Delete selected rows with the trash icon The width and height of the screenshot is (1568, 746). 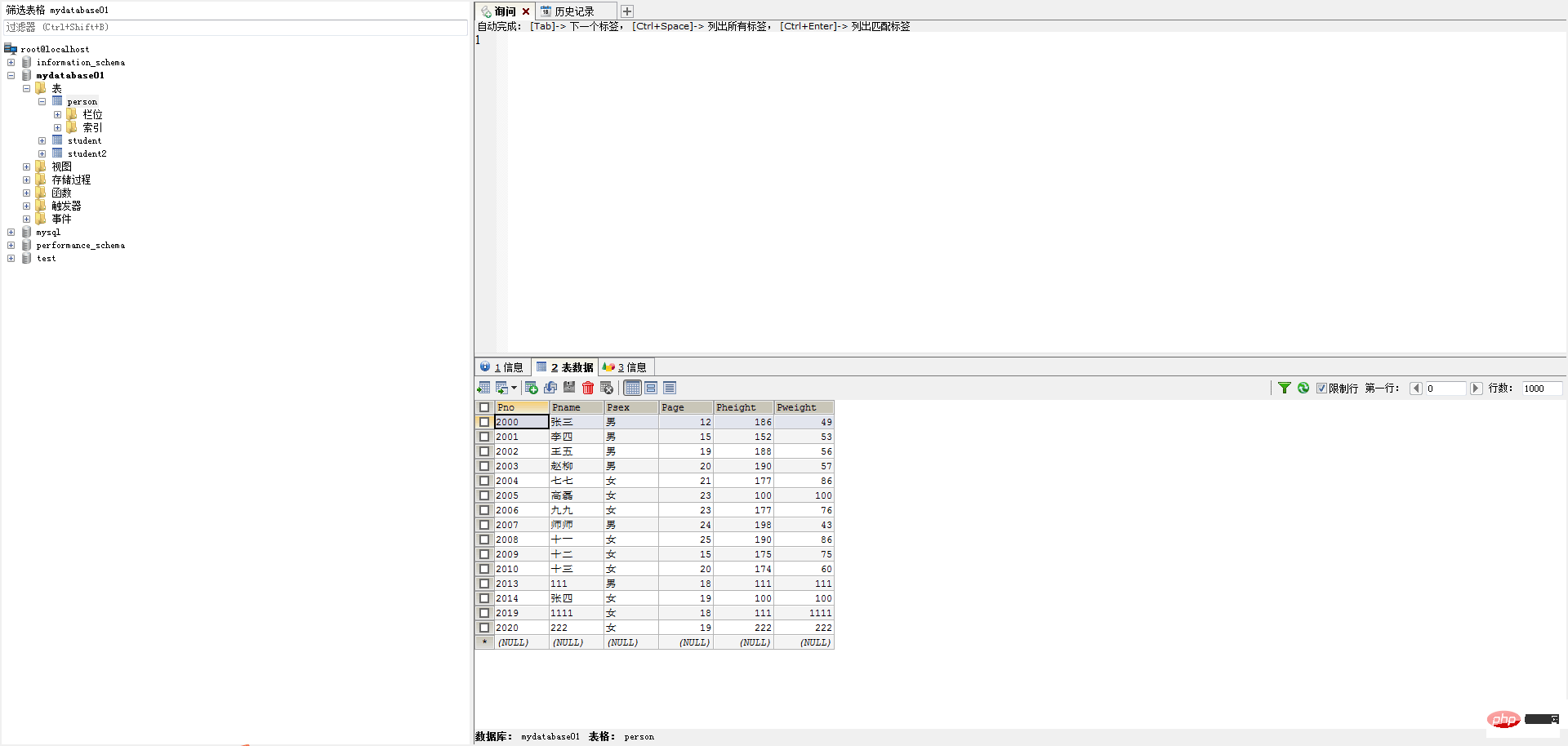(x=588, y=388)
